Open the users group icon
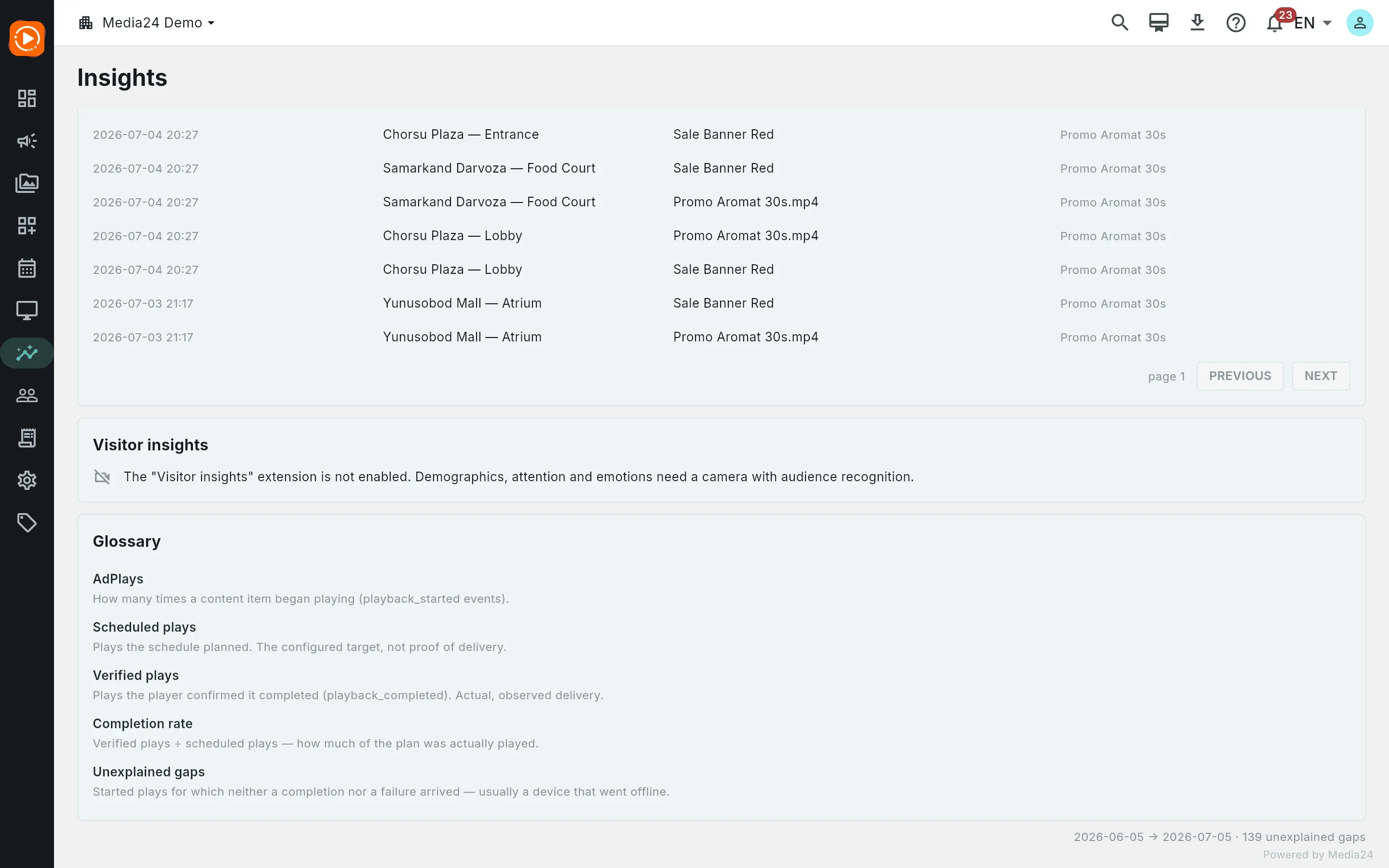This screenshot has width=1389, height=868. pos(27,395)
